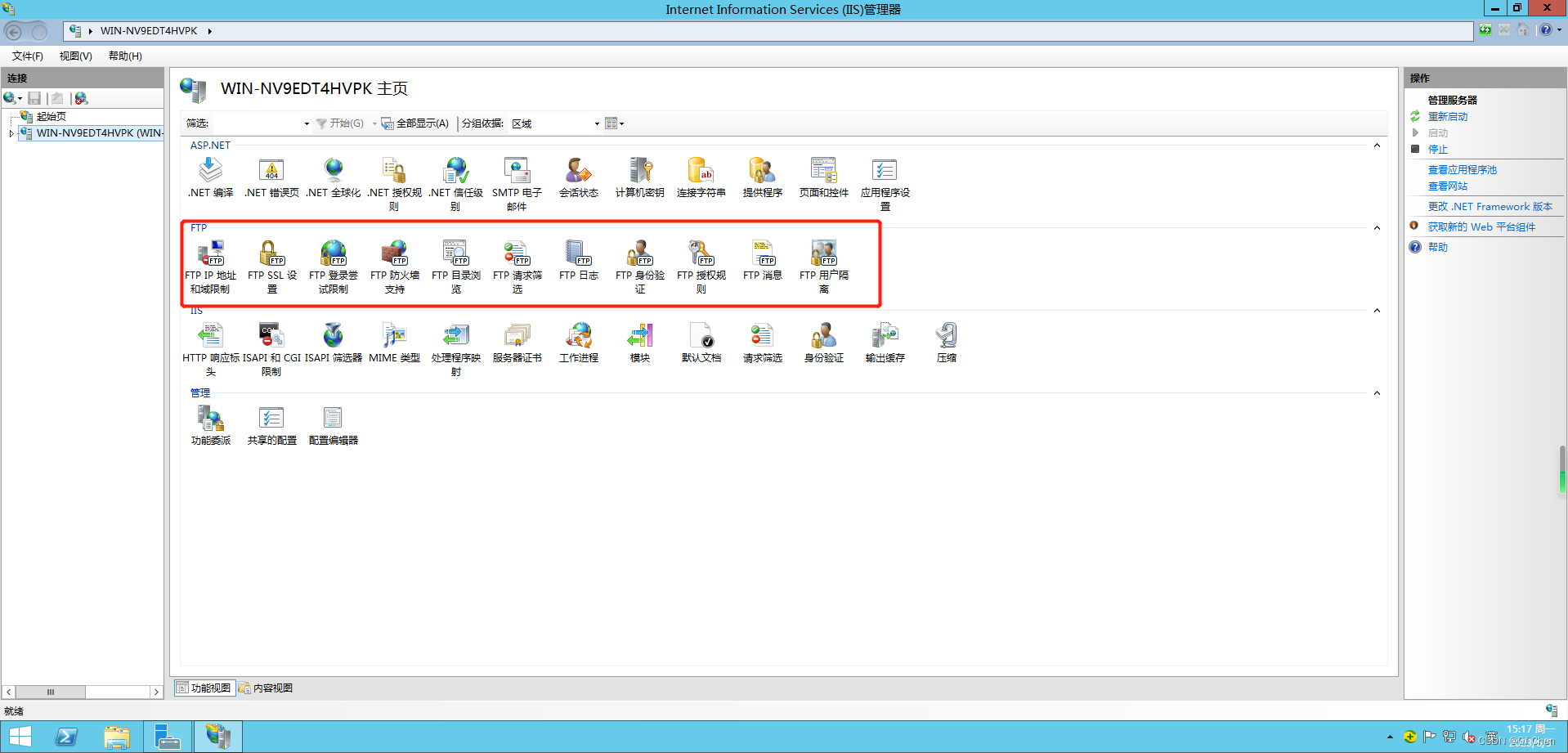Image resolution: width=1568 pixels, height=753 pixels.
Task: Click 获取新的 Web 平台组件 link
Action: click(1481, 227)
